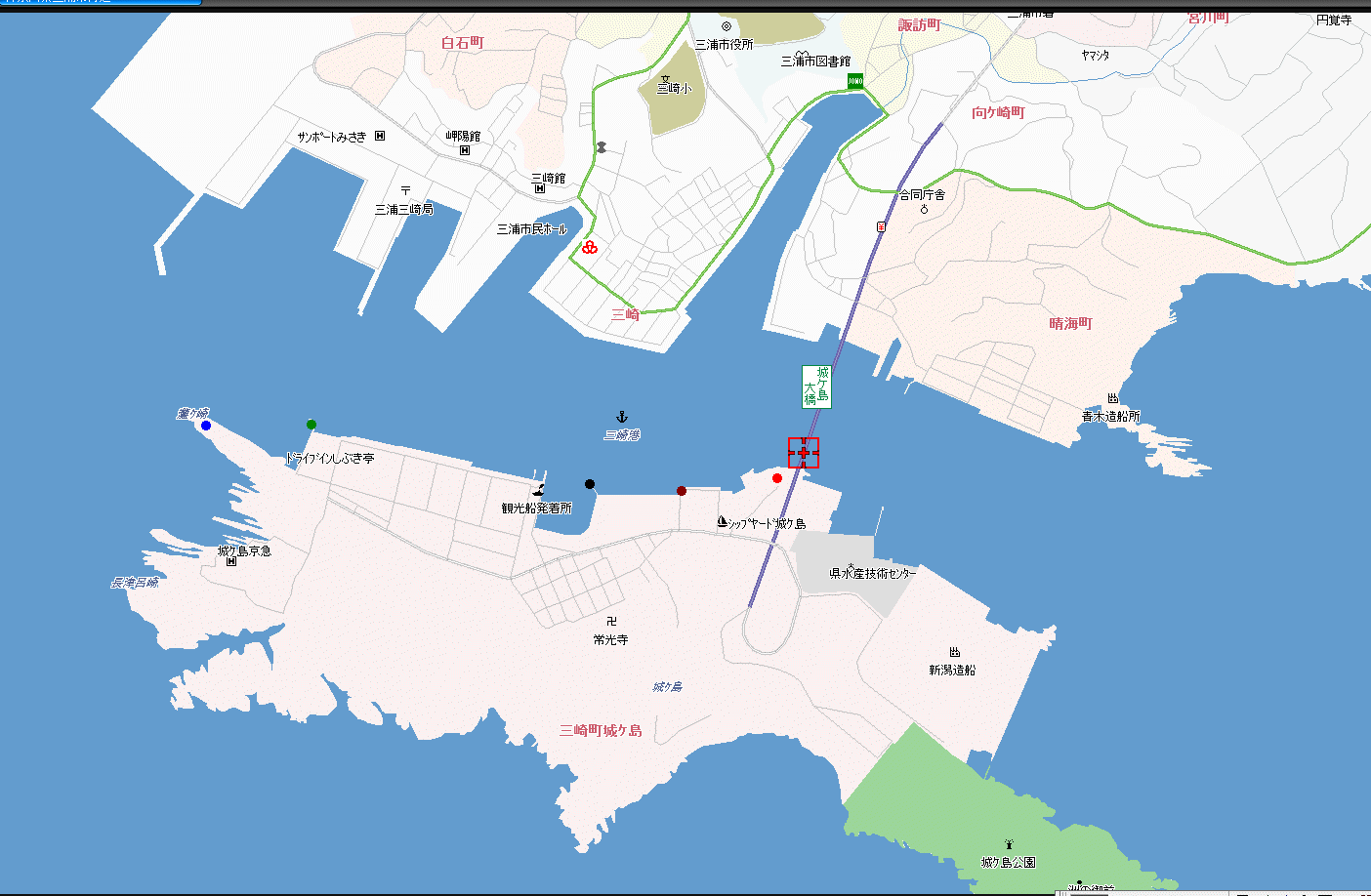Click the ヤマシタ label

click(1096, 56)
